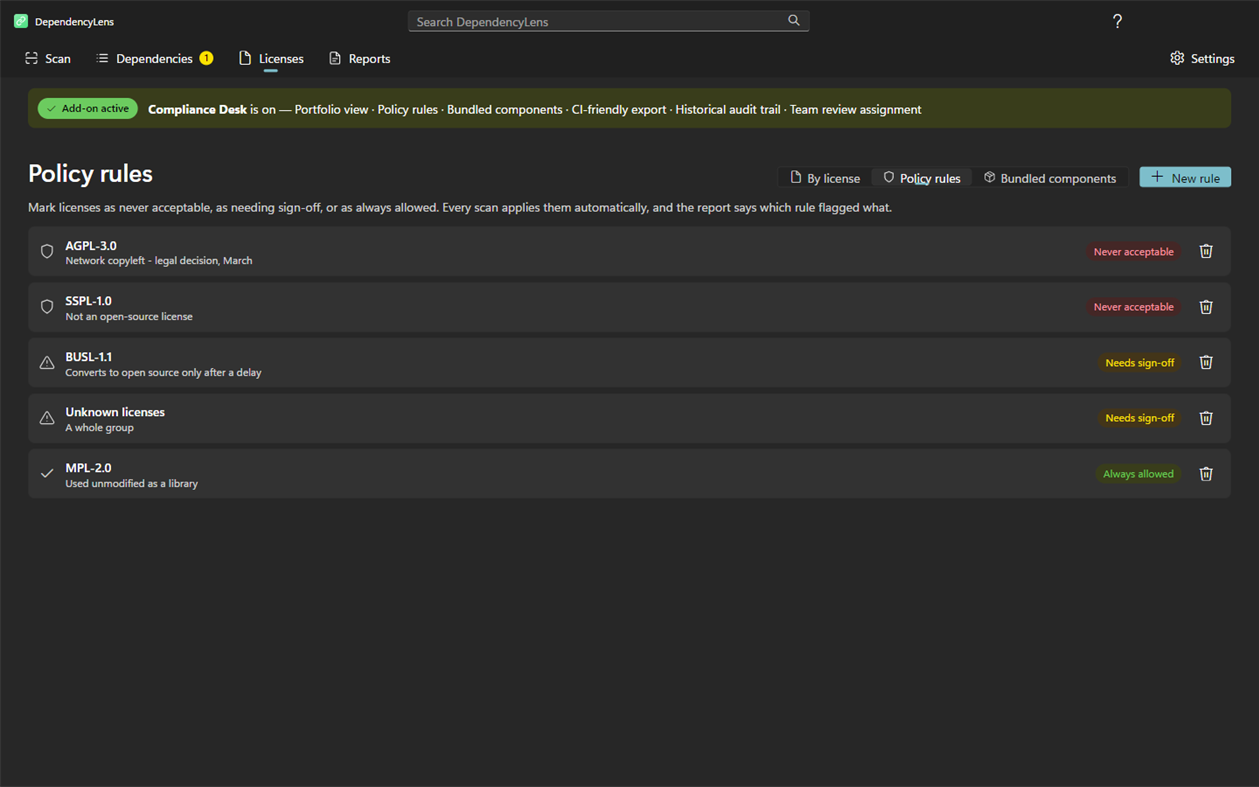
Task: Click the warning triangle beside Unknown licenses
Action: (47, 418)
